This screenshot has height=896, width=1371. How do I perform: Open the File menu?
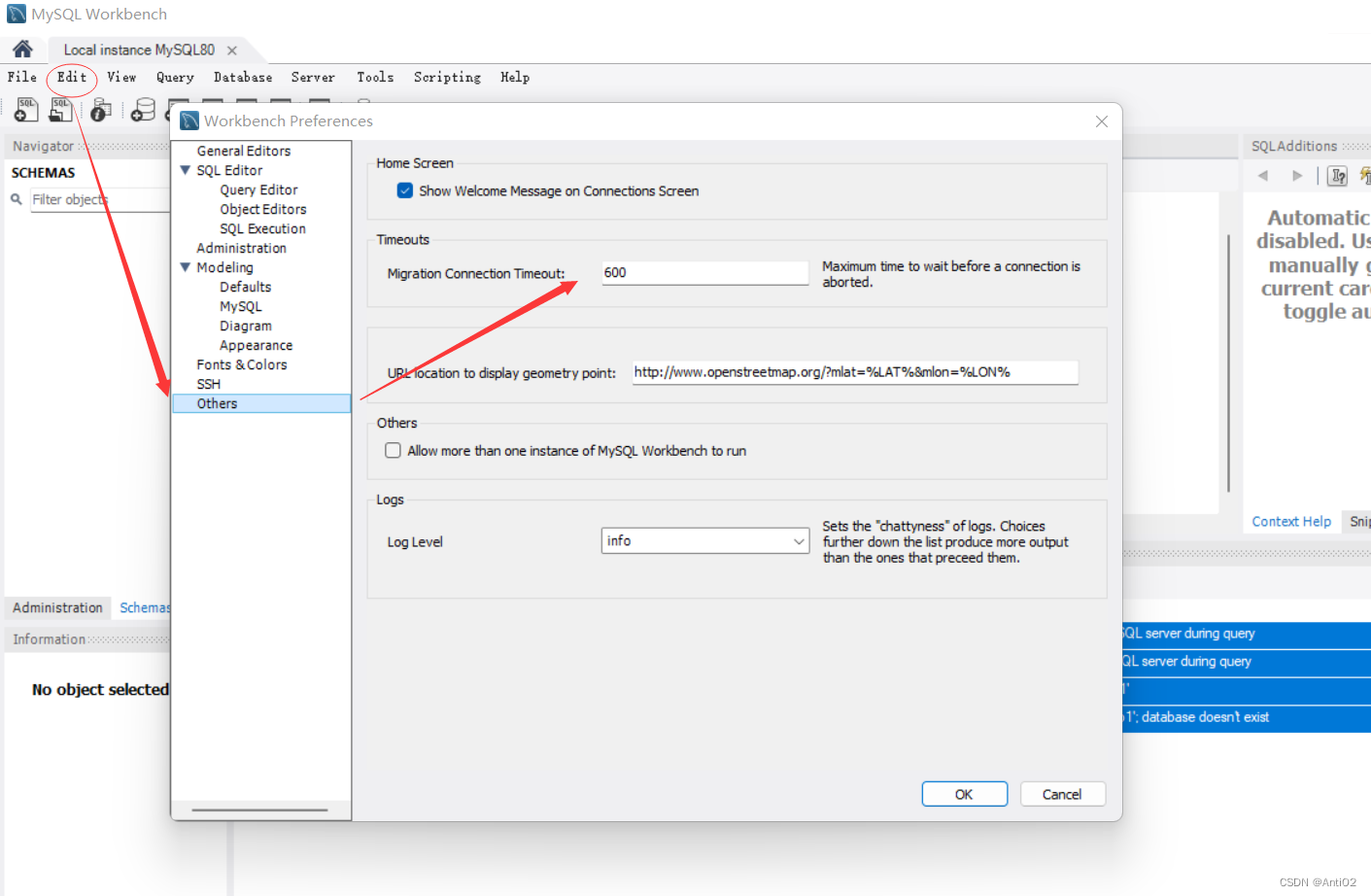click(x=22, y=77)
